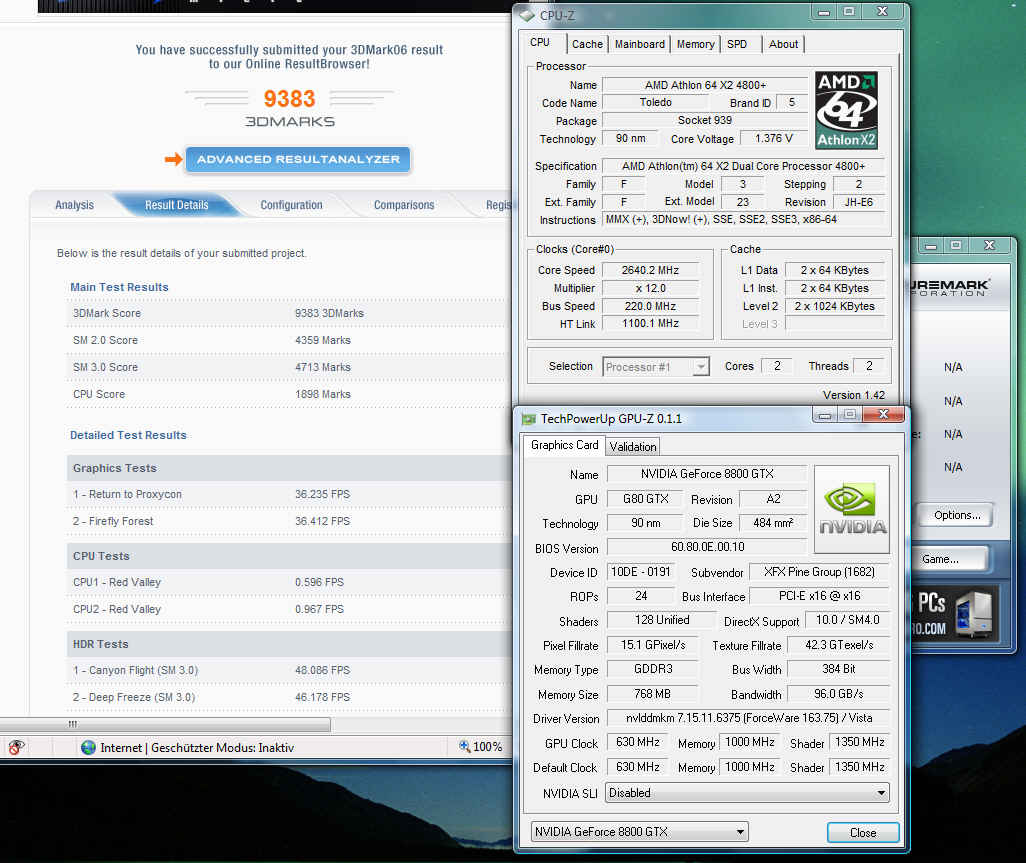Open the Cache tab in CPU-Z
The width and height of the screenshot is (1026, 863).
[587, 44]
